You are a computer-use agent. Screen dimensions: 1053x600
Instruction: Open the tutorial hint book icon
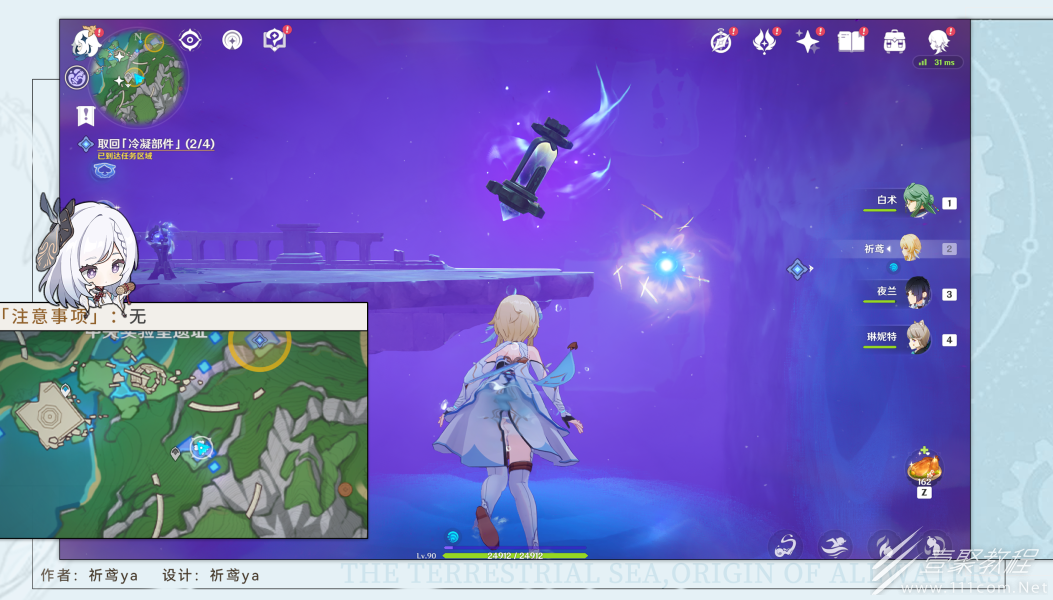pos(274,40)
